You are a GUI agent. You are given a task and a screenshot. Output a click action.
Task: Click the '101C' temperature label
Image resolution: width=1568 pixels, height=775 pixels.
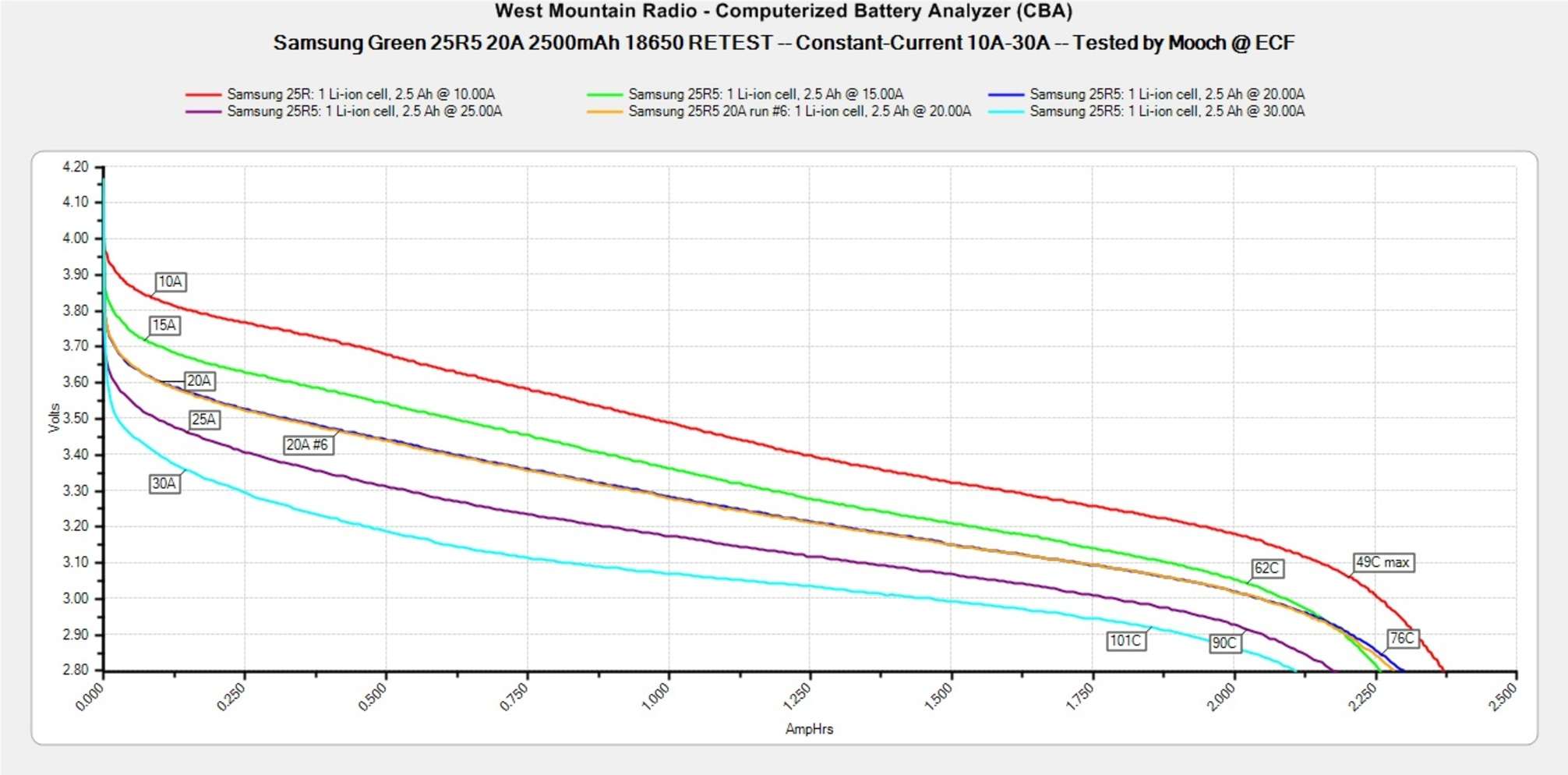tap(1126, 640)
